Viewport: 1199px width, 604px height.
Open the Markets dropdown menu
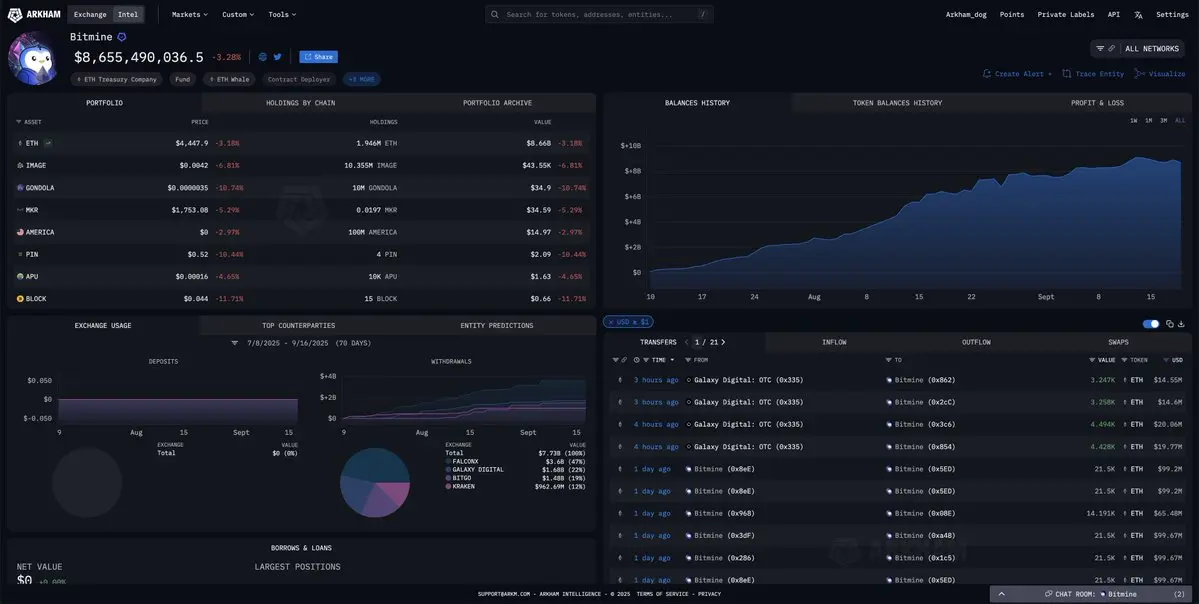190,15
